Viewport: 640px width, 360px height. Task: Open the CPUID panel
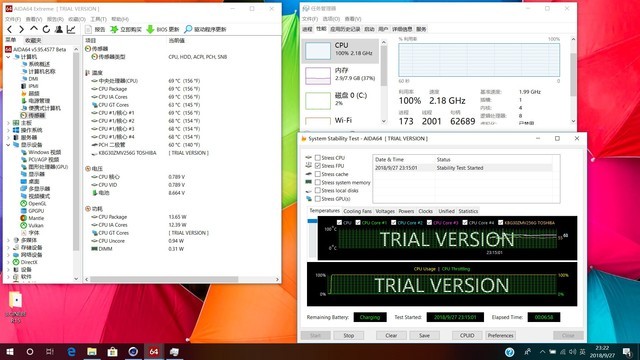click(x=467, y=336)
